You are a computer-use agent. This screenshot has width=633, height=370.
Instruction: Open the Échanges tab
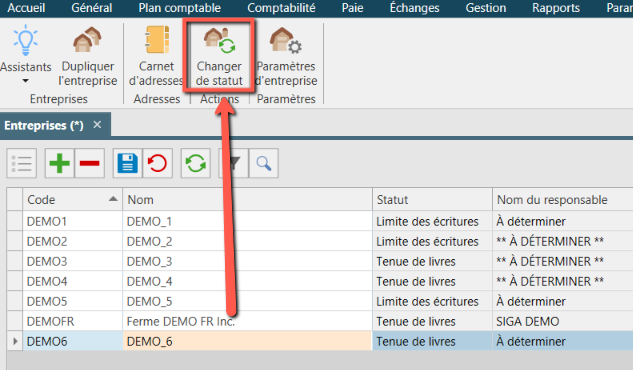tap(414, 8)
